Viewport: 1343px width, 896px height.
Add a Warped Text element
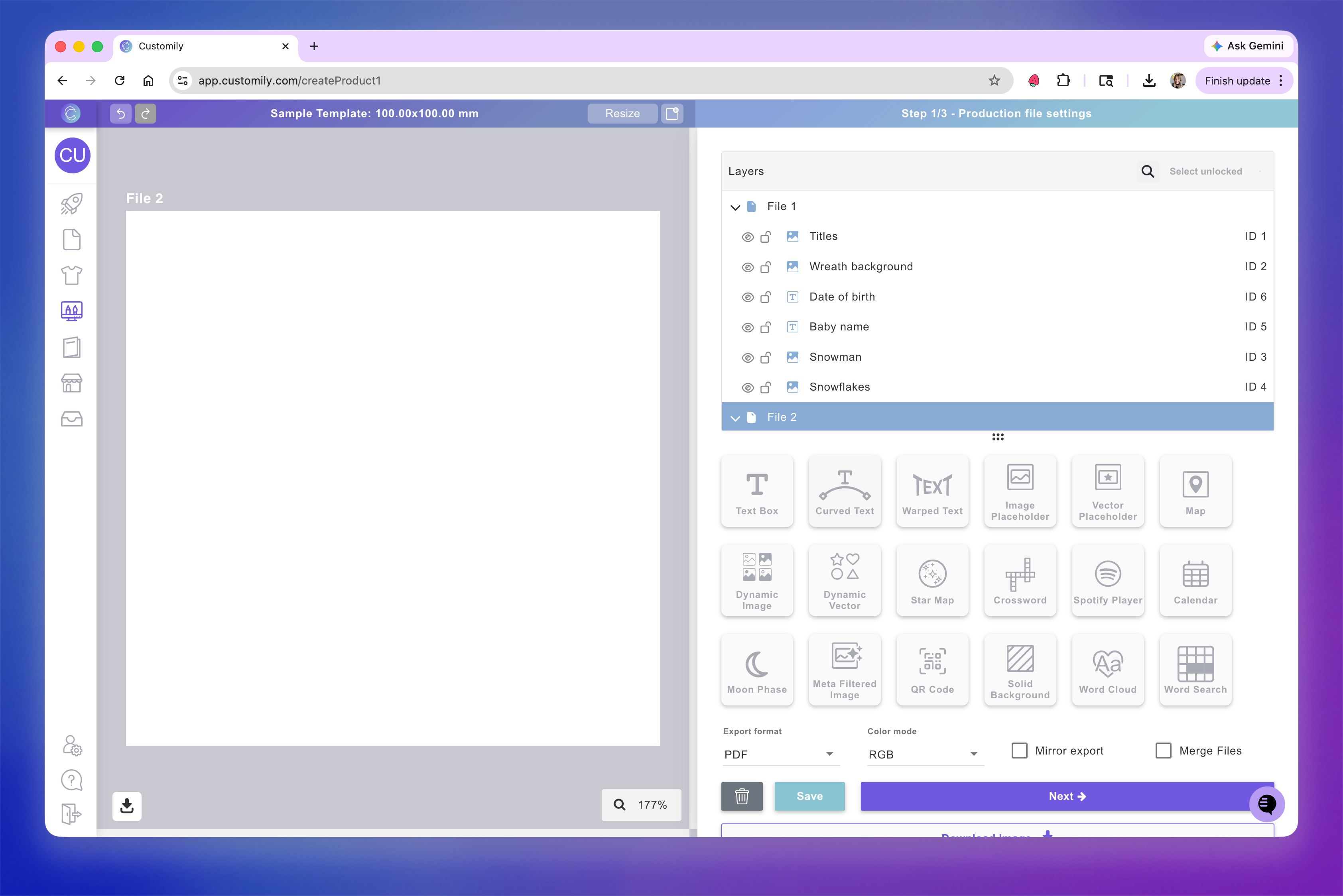point(933,491)
